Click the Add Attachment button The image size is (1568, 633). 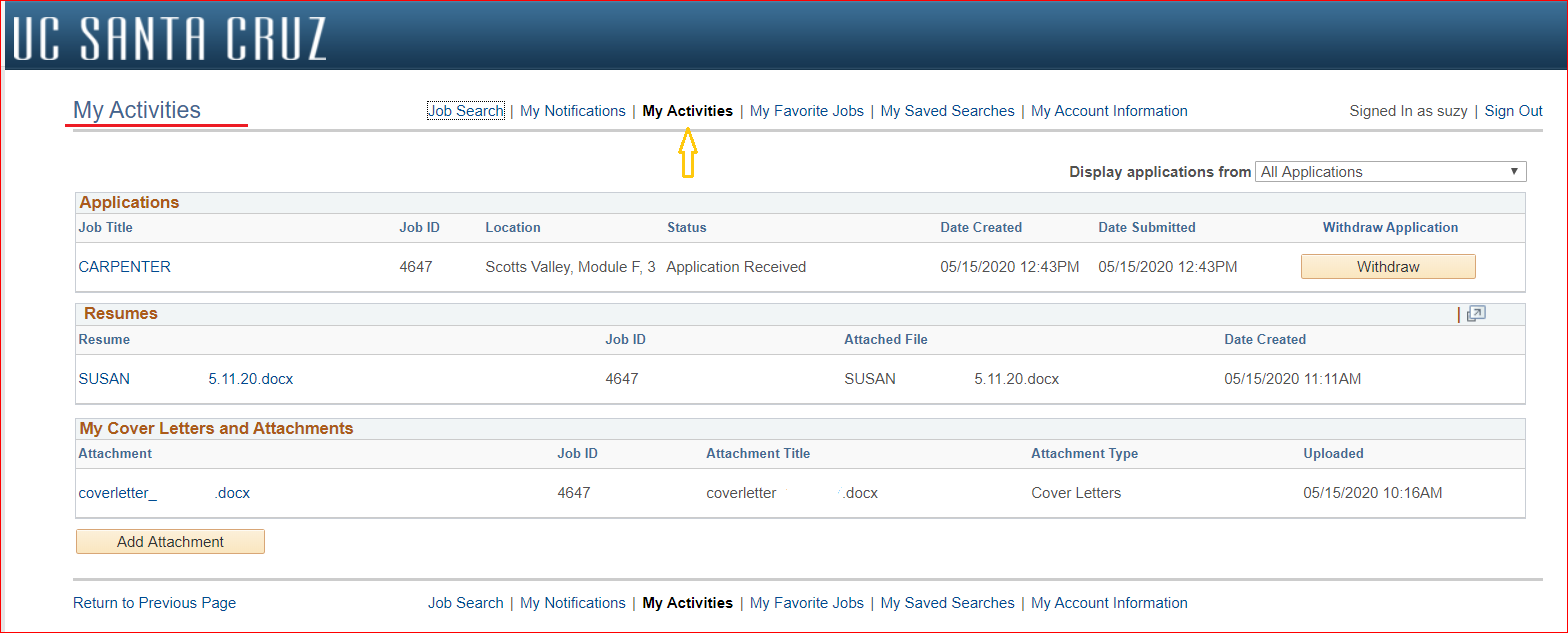(x=170, y=542)
